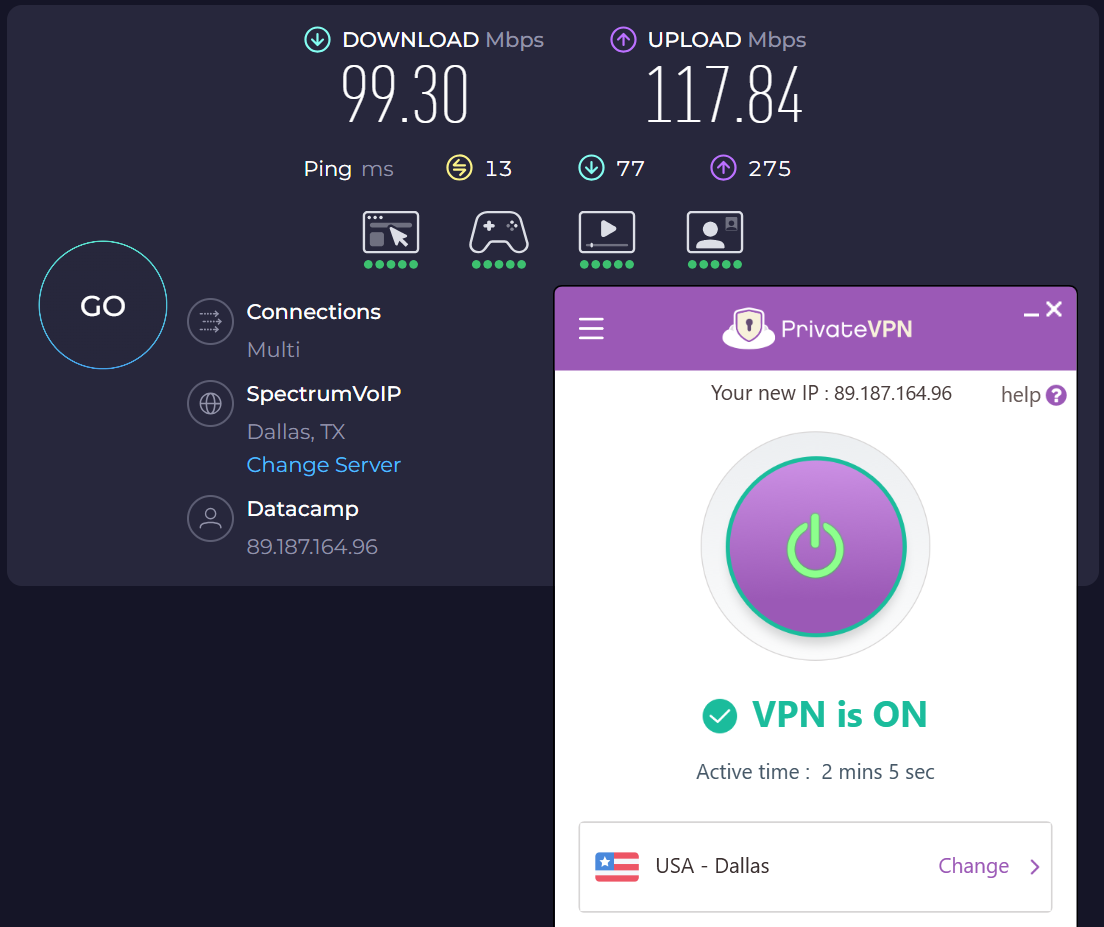Click the SpectrumVoIP globe icon

(x=210, y=403)
